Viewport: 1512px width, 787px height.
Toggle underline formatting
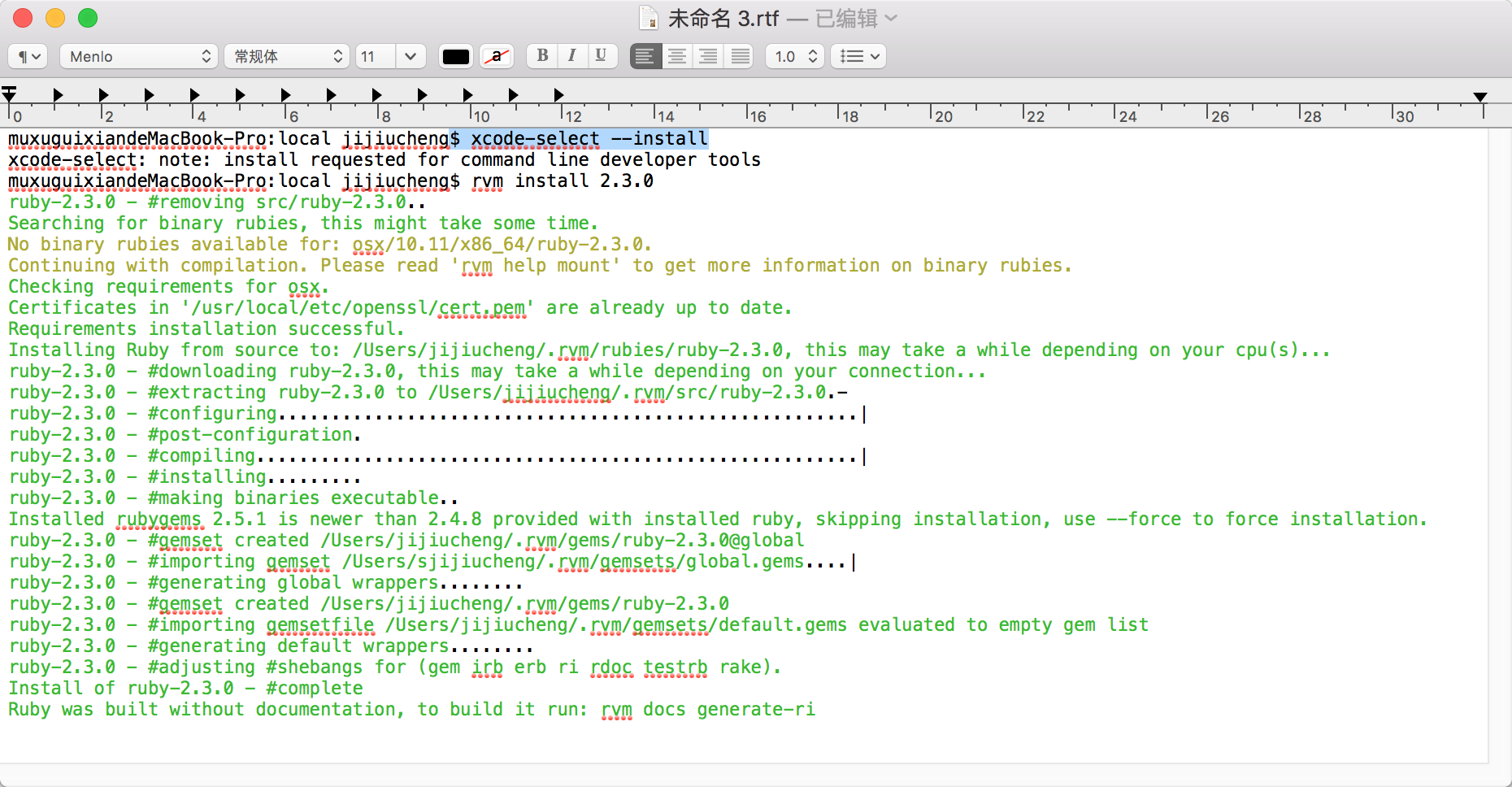pos(601,55)
